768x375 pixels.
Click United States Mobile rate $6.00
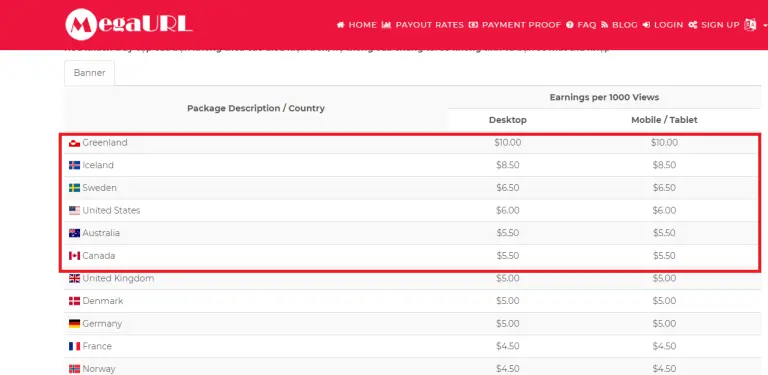tap(664, 210)
